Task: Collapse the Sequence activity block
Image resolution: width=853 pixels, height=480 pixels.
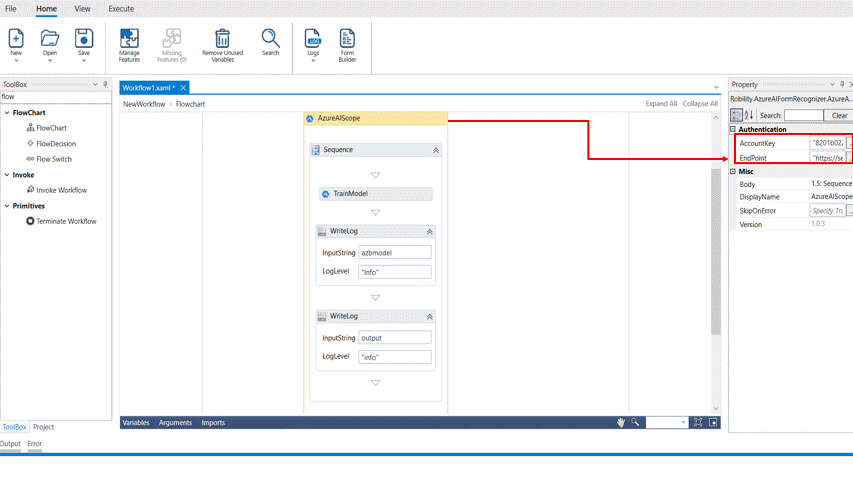Action: [436, 150]
